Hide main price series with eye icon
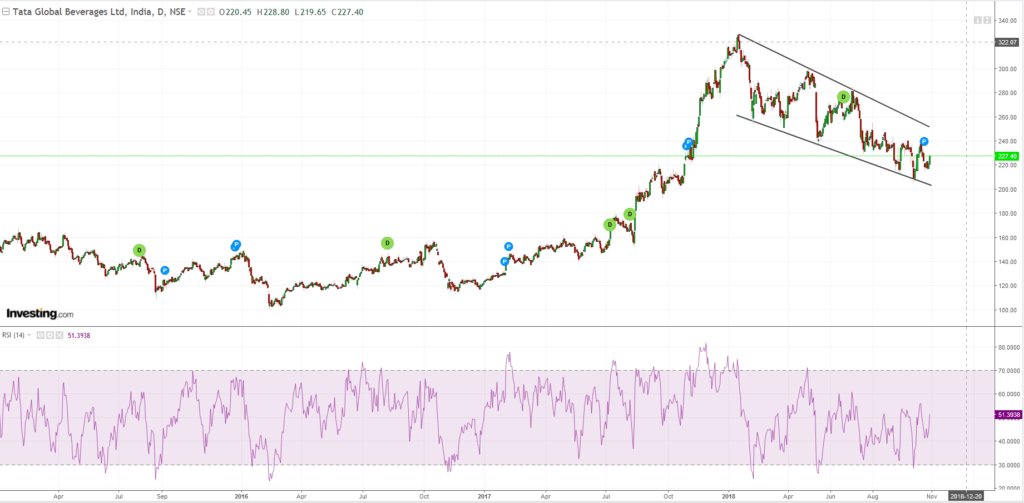The image size is (1024, 503). [201, 11]
